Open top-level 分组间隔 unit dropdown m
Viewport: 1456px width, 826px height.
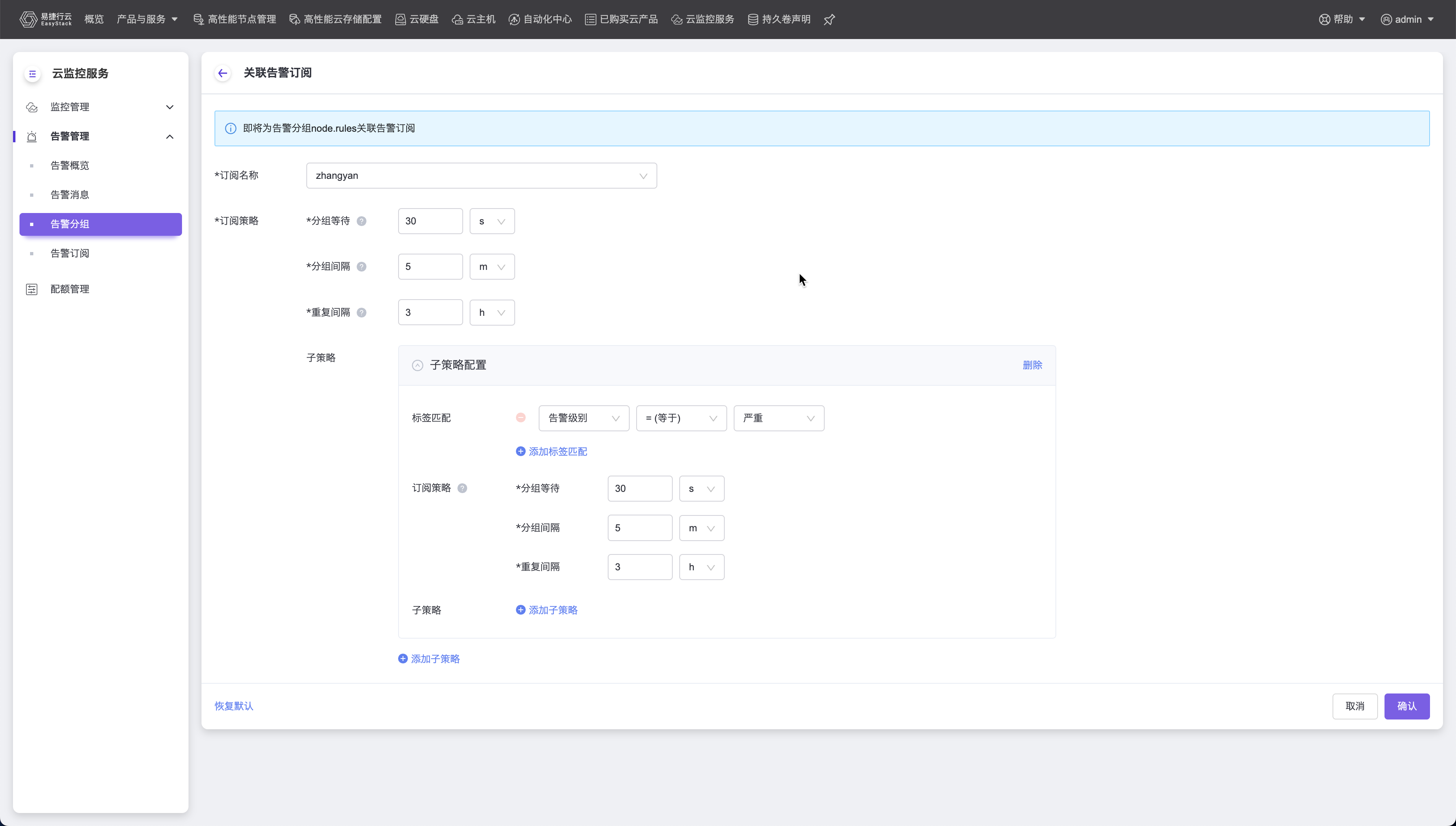pos(492,267)
